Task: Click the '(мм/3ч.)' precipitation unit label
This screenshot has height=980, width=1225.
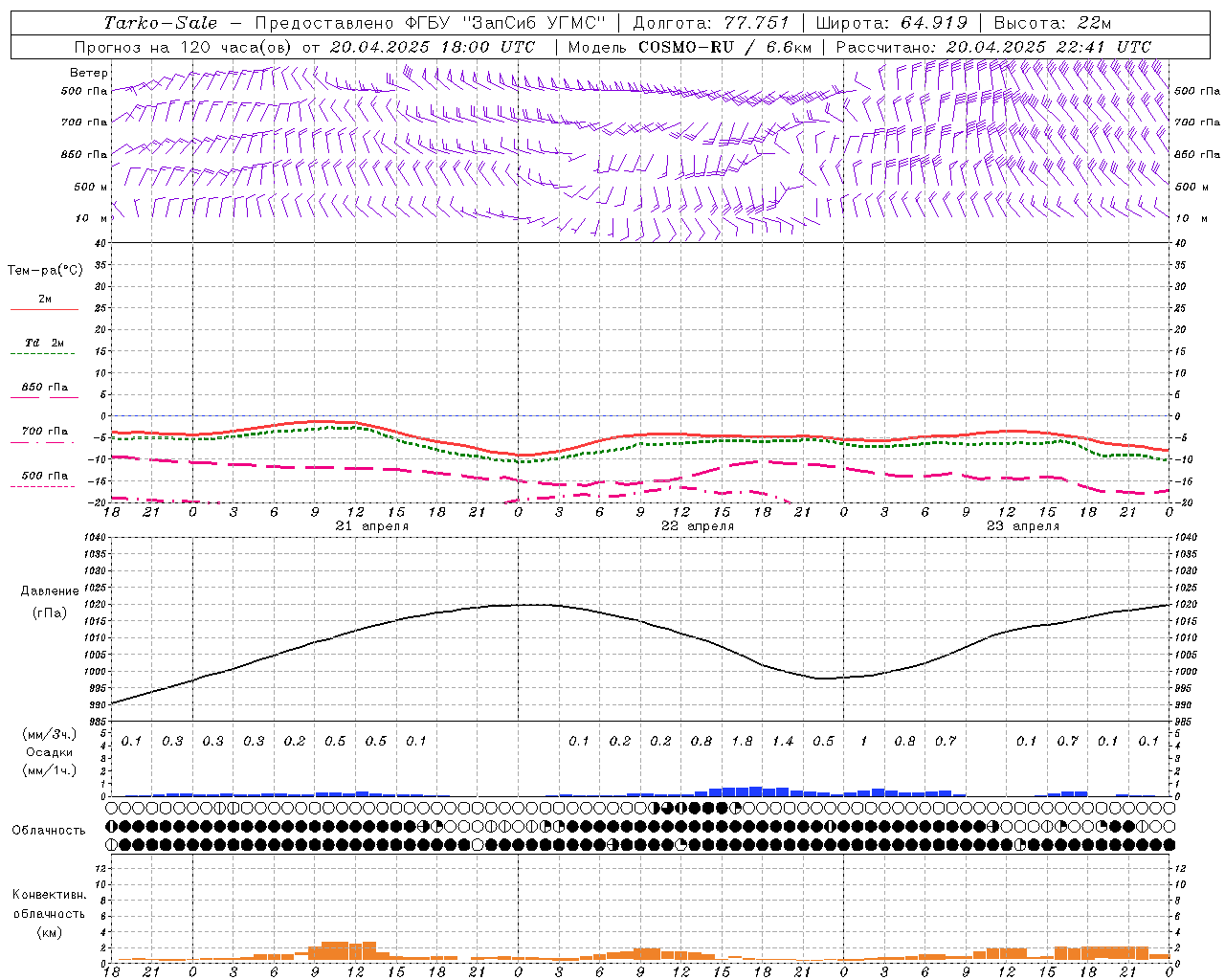Action: point(50,734)
